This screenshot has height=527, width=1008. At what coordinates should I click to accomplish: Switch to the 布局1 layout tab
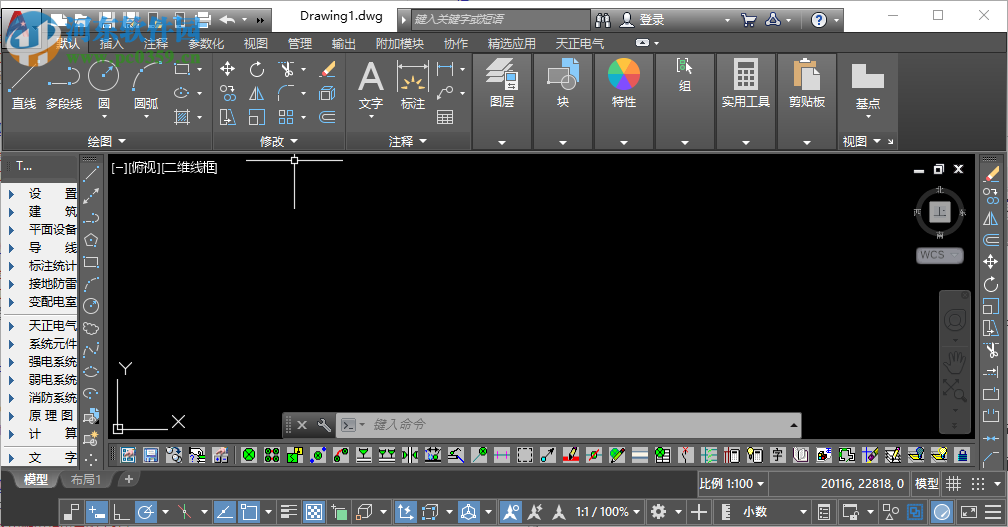point(85,480)
